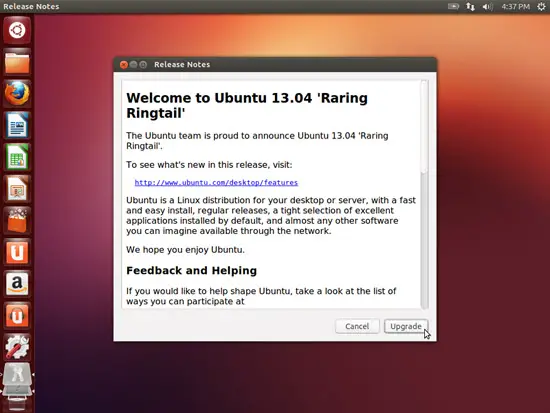550x413 pixels.
Task: Open the Amazon launcher icon
Action: (x=17, y=284)
